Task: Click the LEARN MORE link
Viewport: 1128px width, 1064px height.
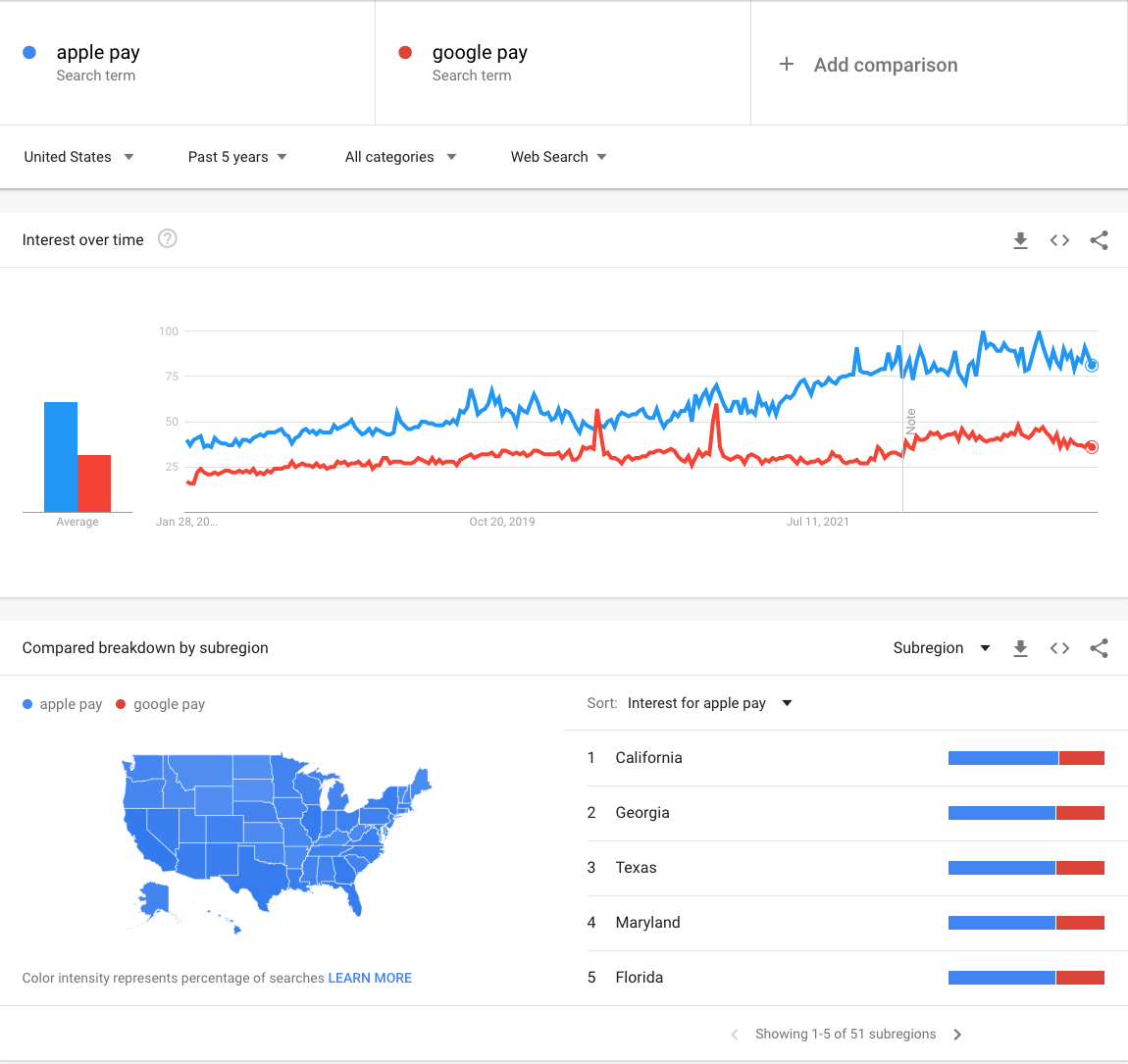Action: pyautogui.click(x=370, y=978)
